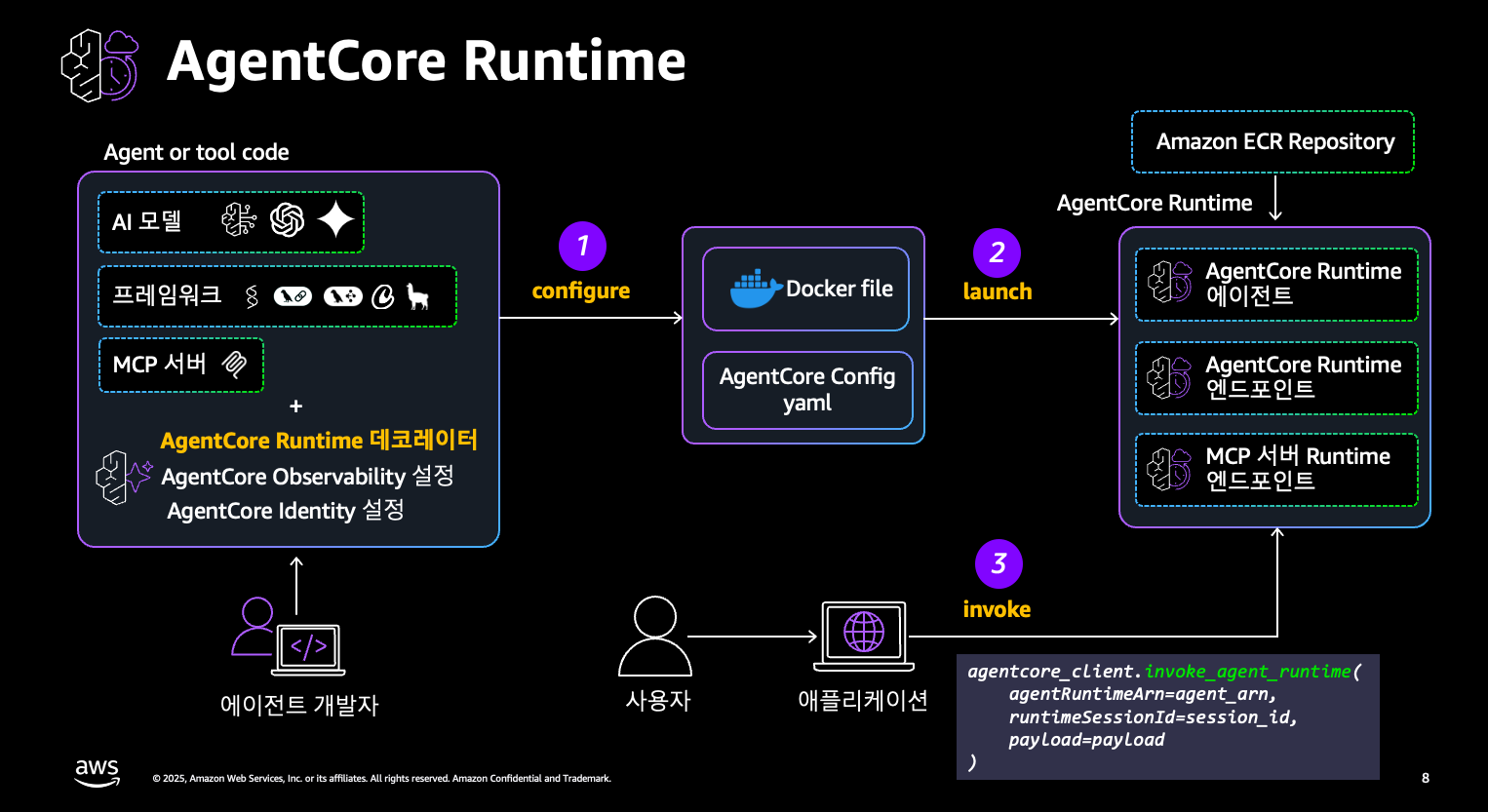The width and height of the screenshot is (1488, 812).
Task: Click the 'AgentCore Runtime 에이전트' text
Action: 1303,283
